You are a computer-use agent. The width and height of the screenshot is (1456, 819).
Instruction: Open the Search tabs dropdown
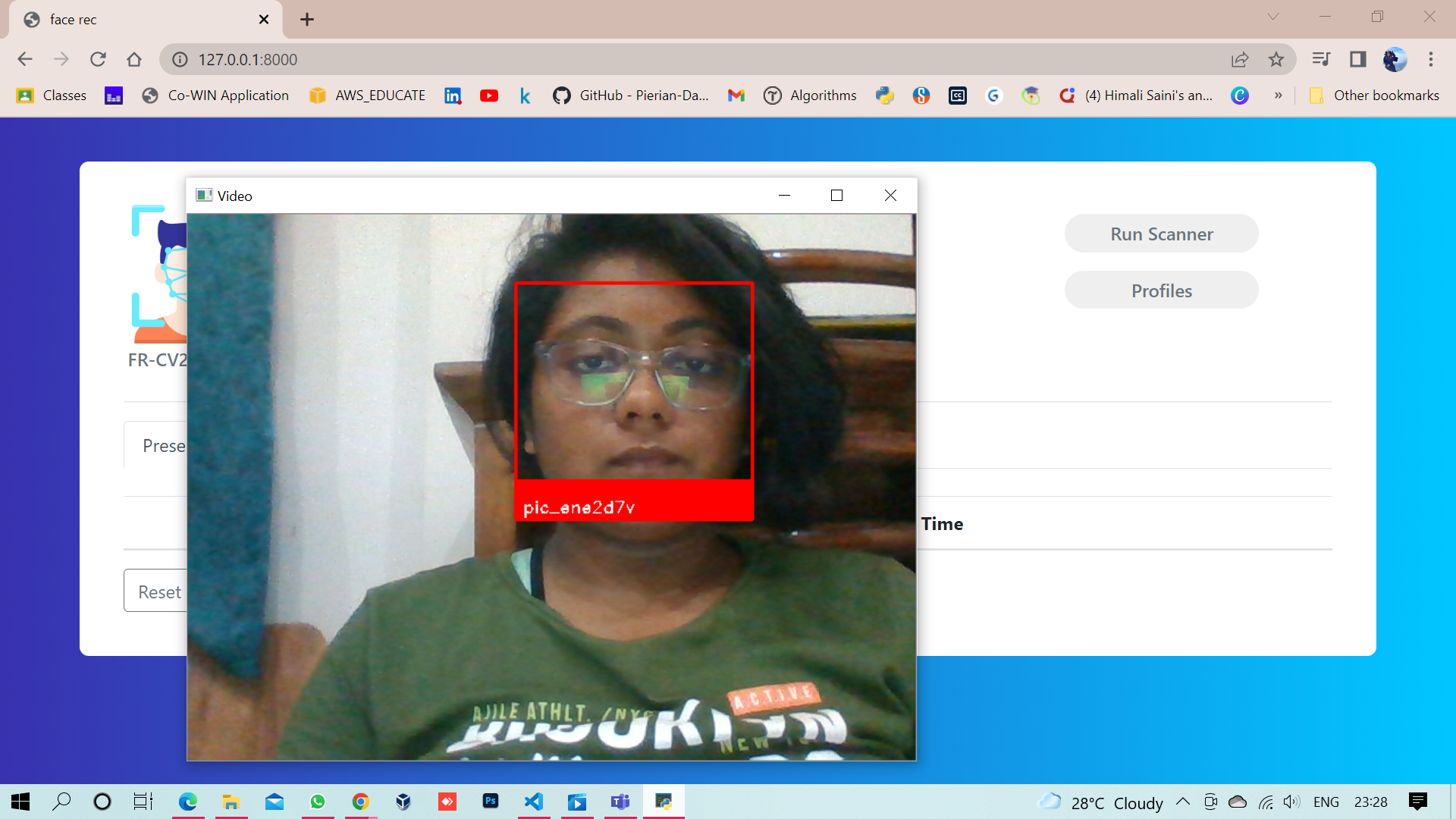(1272, 16)
